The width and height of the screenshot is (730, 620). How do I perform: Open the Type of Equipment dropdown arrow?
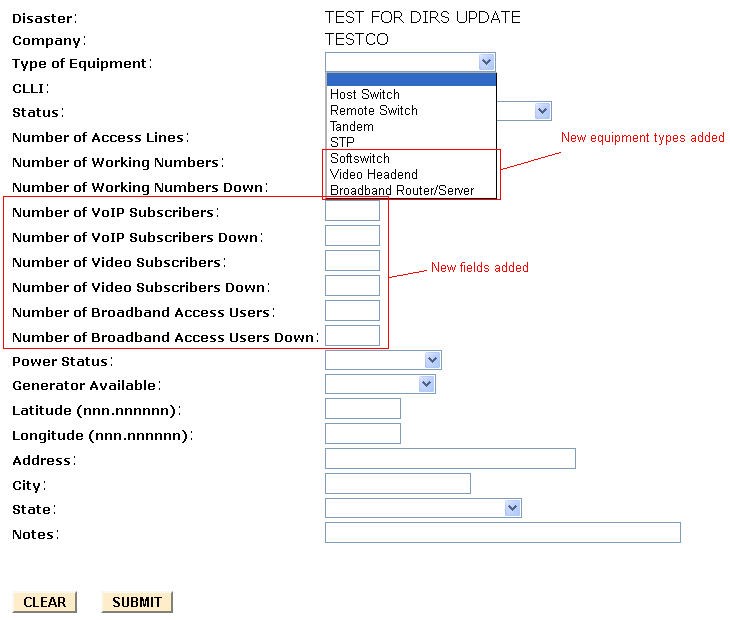487,62
